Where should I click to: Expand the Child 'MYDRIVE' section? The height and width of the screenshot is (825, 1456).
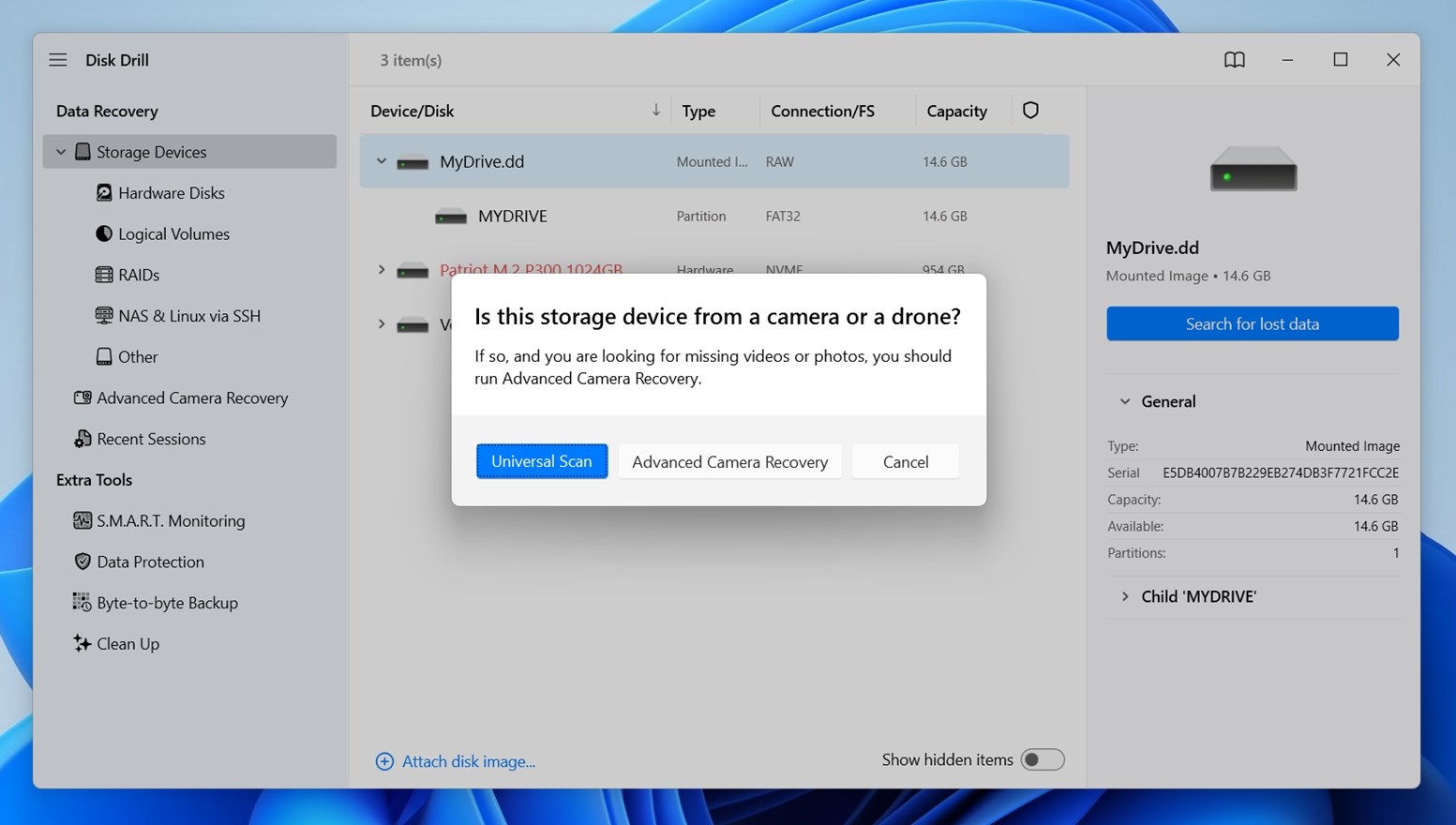coord(1125,596)
